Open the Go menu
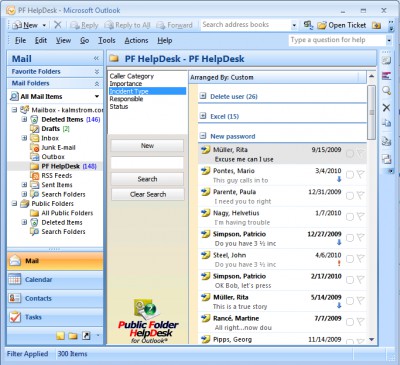 coord(84,40)
